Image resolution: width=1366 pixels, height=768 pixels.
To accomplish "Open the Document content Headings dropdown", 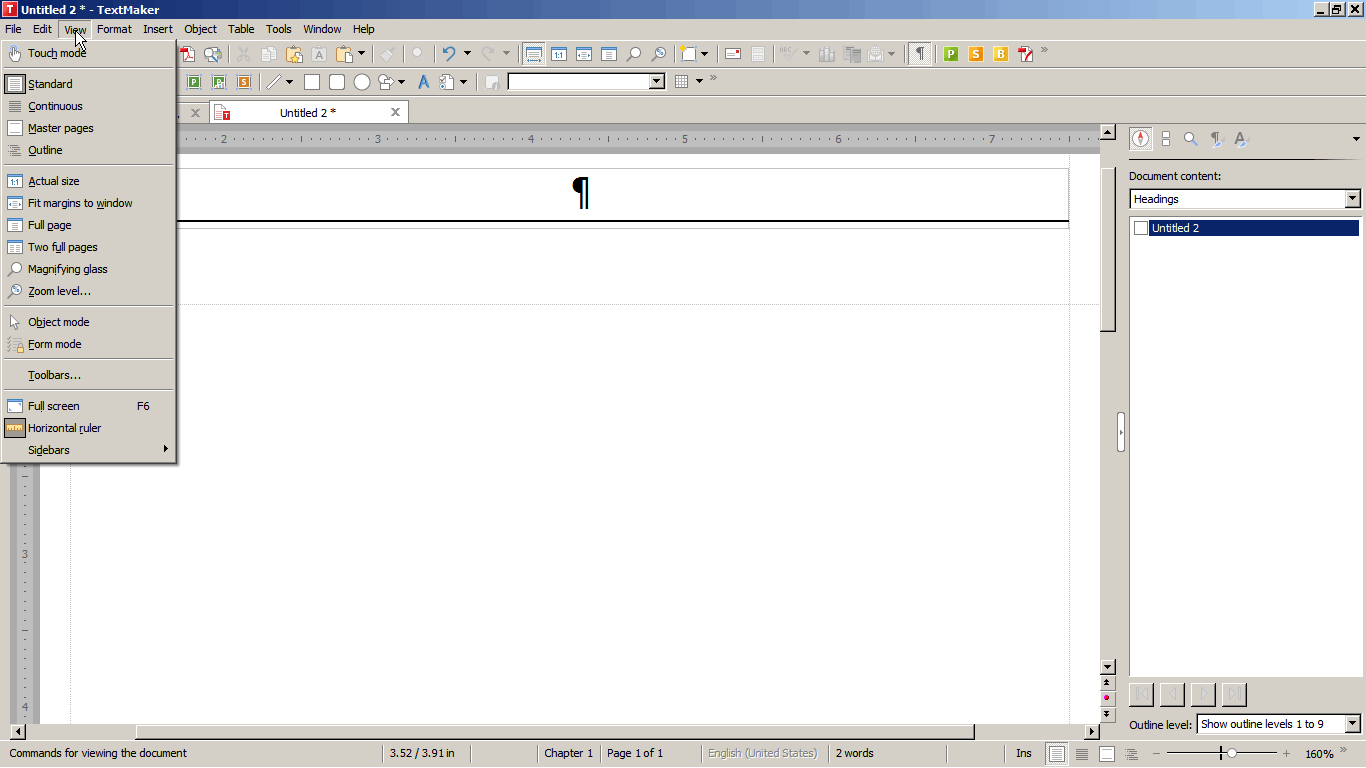I will [x=1352, y=199].
